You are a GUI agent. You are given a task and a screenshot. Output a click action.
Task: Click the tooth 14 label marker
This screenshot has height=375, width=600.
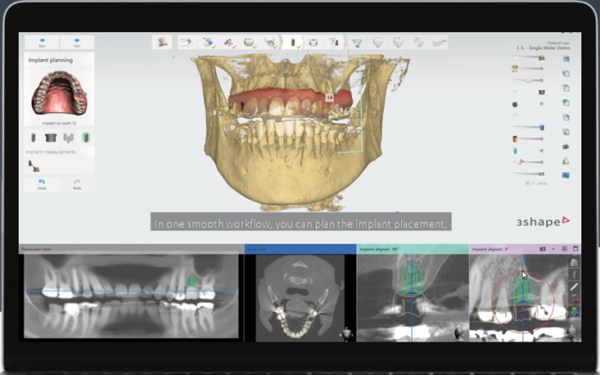329,98
